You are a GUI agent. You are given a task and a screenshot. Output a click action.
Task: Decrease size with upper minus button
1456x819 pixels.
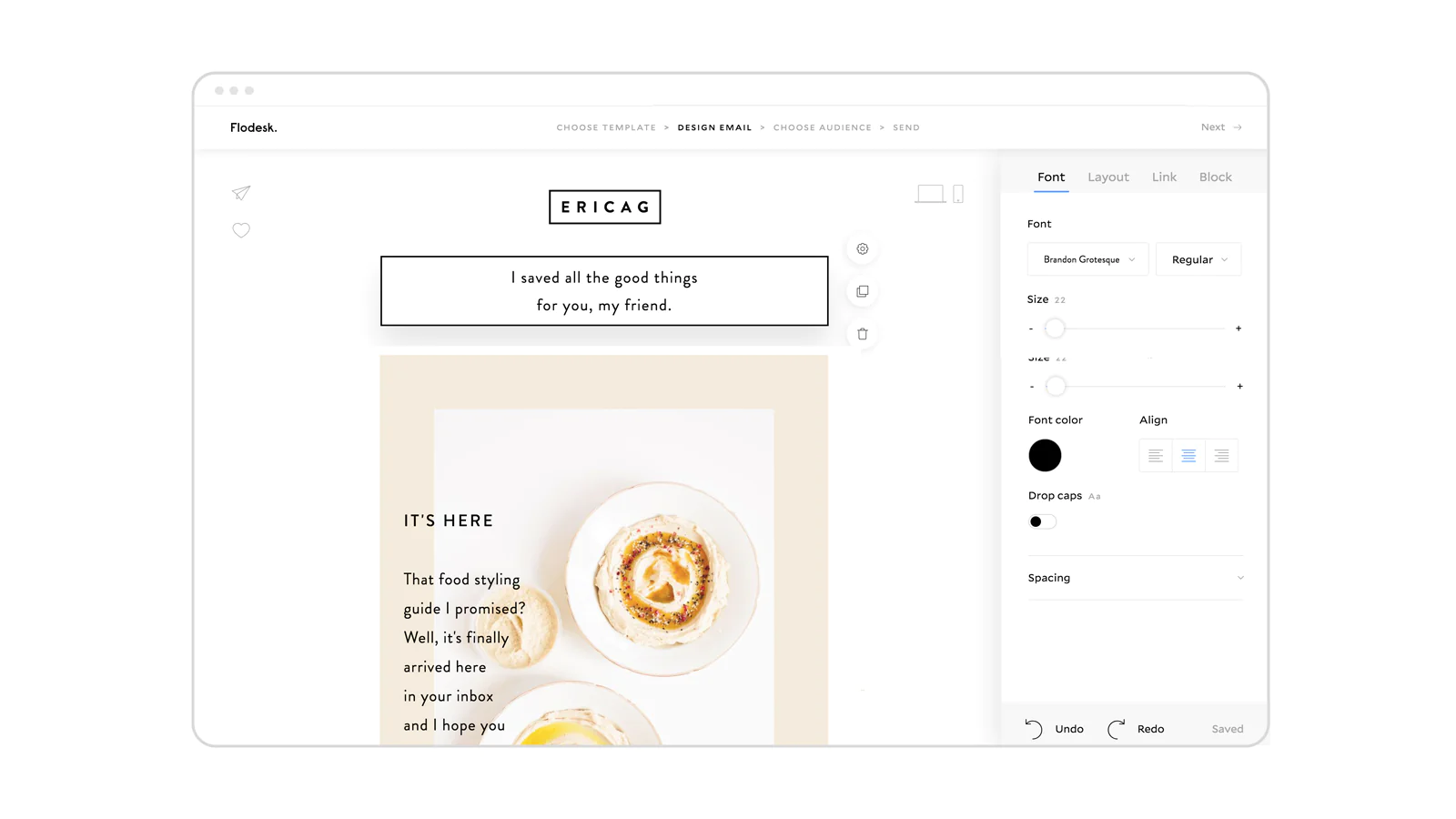(1031, 329)
